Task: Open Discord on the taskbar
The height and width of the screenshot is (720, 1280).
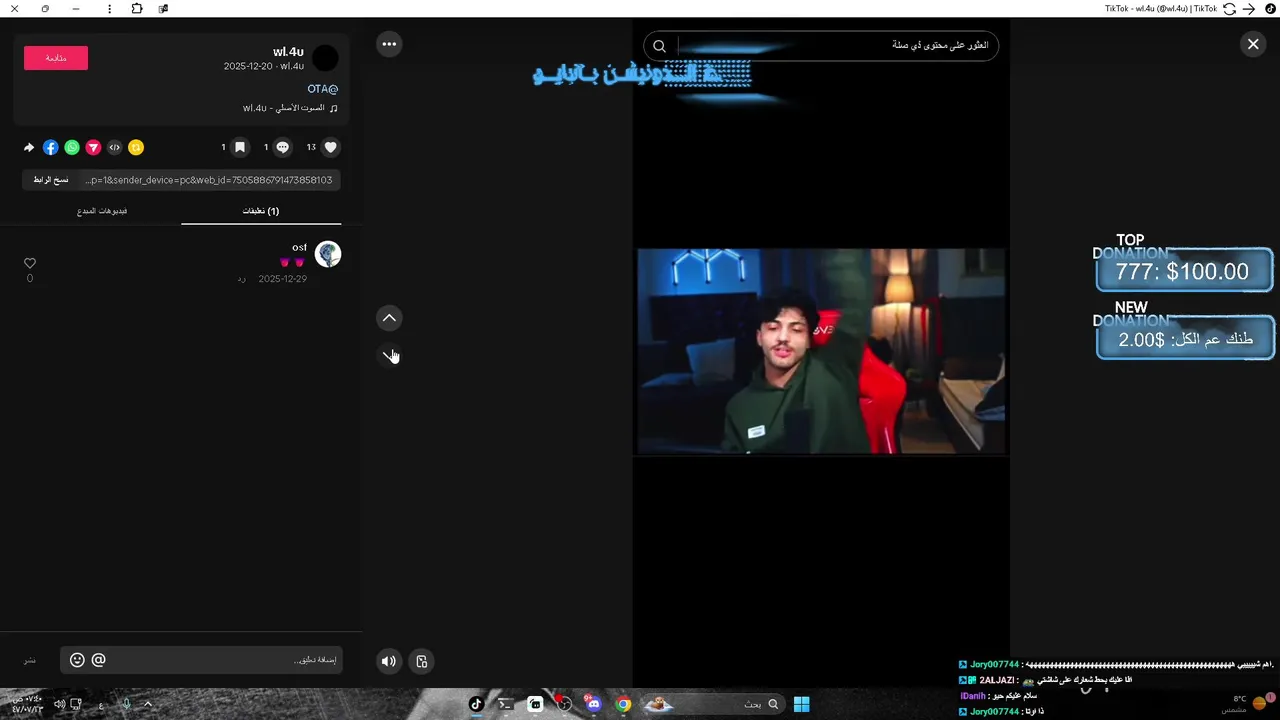Action: pos(594,704)
